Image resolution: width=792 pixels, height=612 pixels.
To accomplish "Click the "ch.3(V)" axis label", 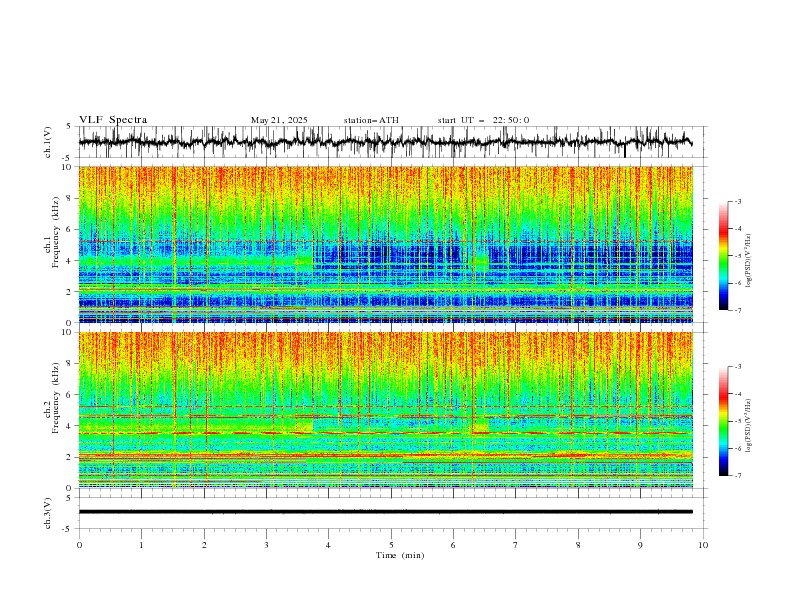I will pos(48,513).
